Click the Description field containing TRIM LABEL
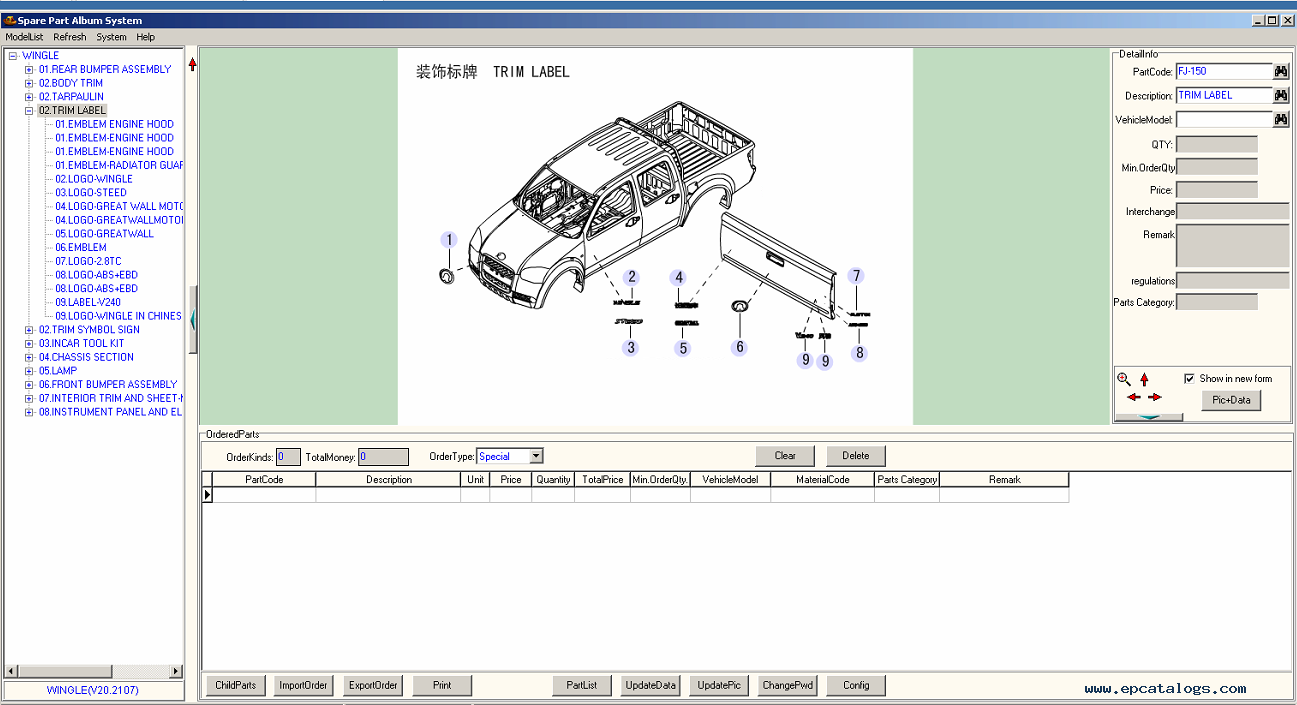Image resolution: width=1297 pixels, height=705 pixels. (1224, 95)
